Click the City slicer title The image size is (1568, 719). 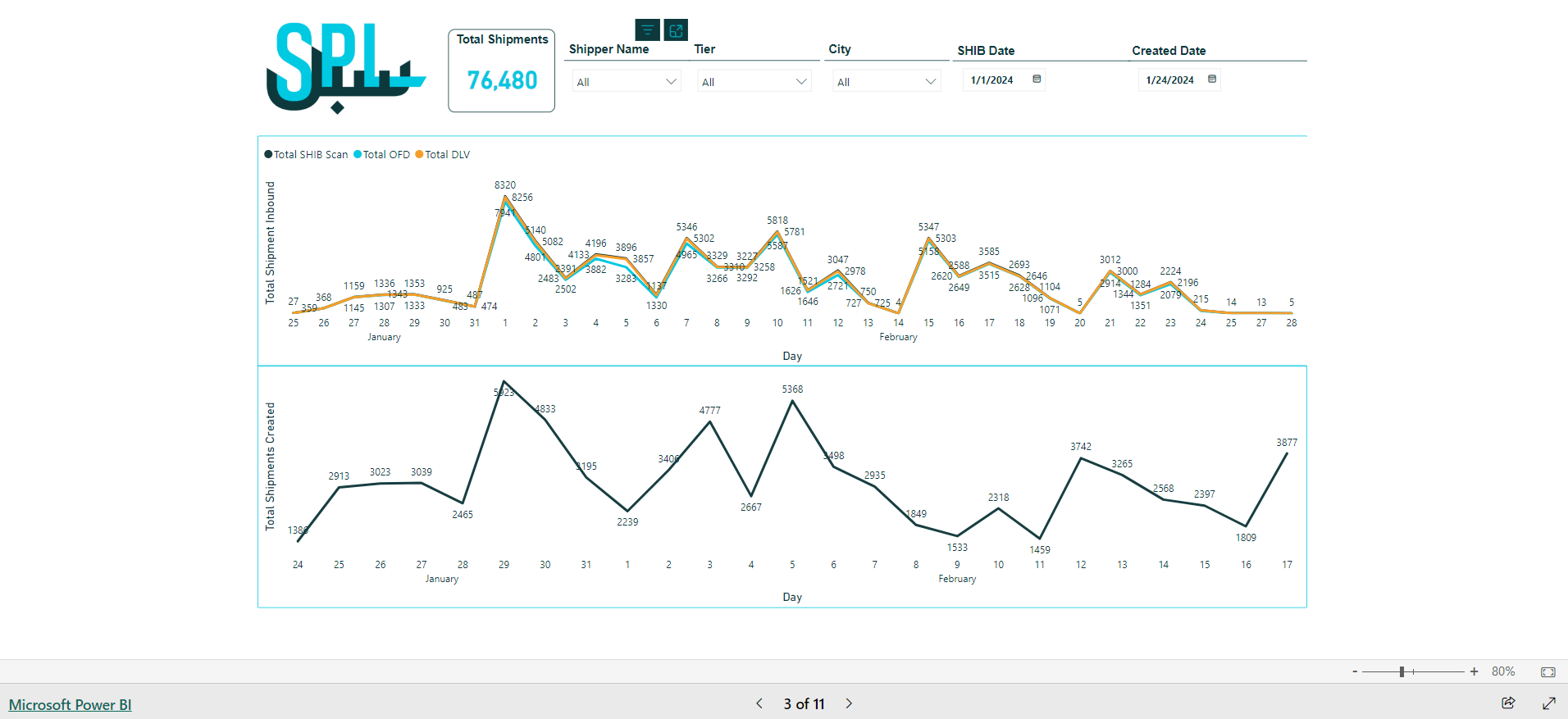840,49
